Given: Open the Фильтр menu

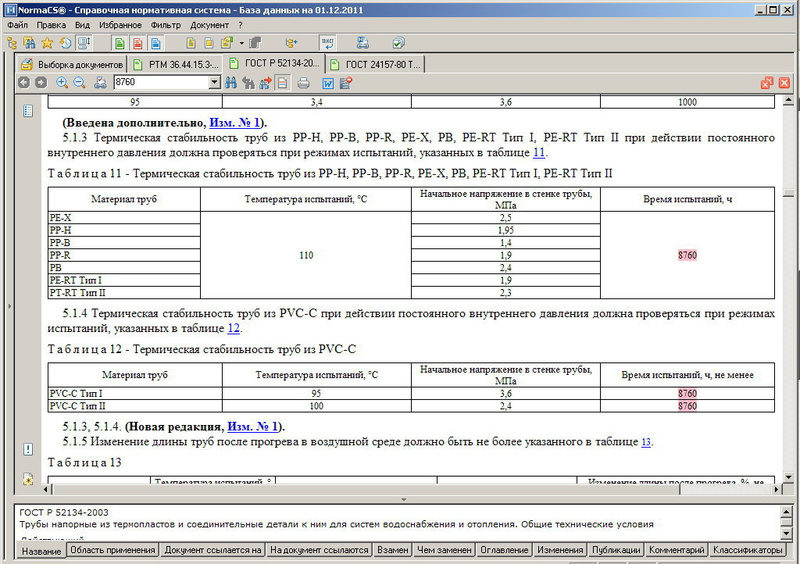Looking at the screenshot, I should (x=165, y=23).
